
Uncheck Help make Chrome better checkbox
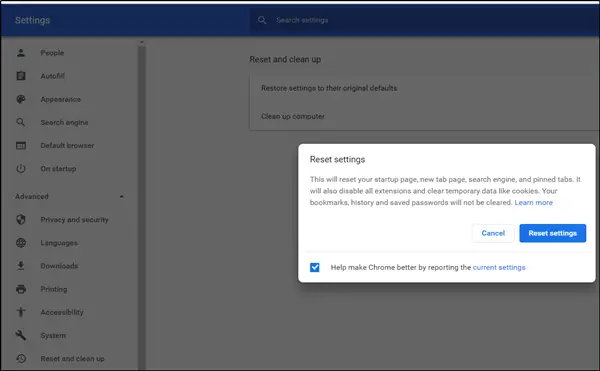click(x=315, y=267)
